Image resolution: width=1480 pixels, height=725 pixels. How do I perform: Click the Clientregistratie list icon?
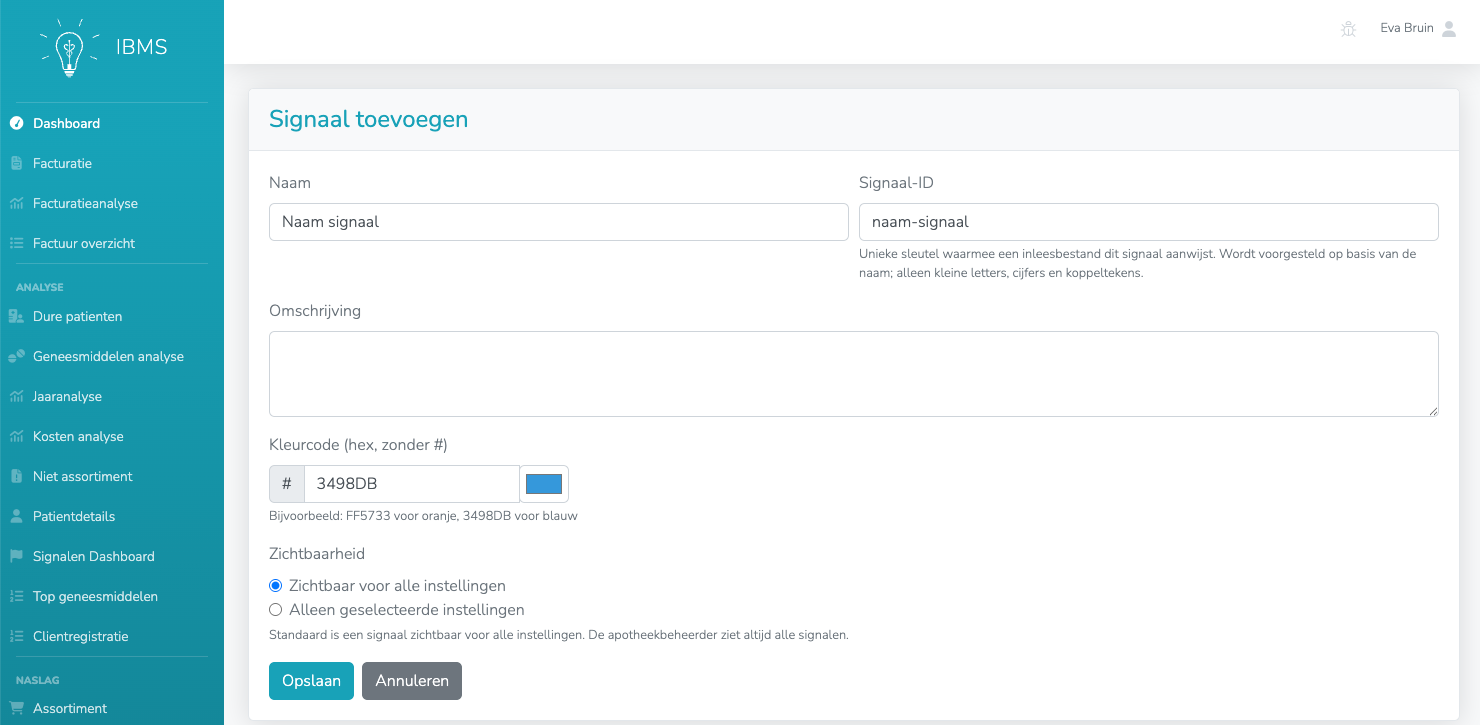coord(16,637)
